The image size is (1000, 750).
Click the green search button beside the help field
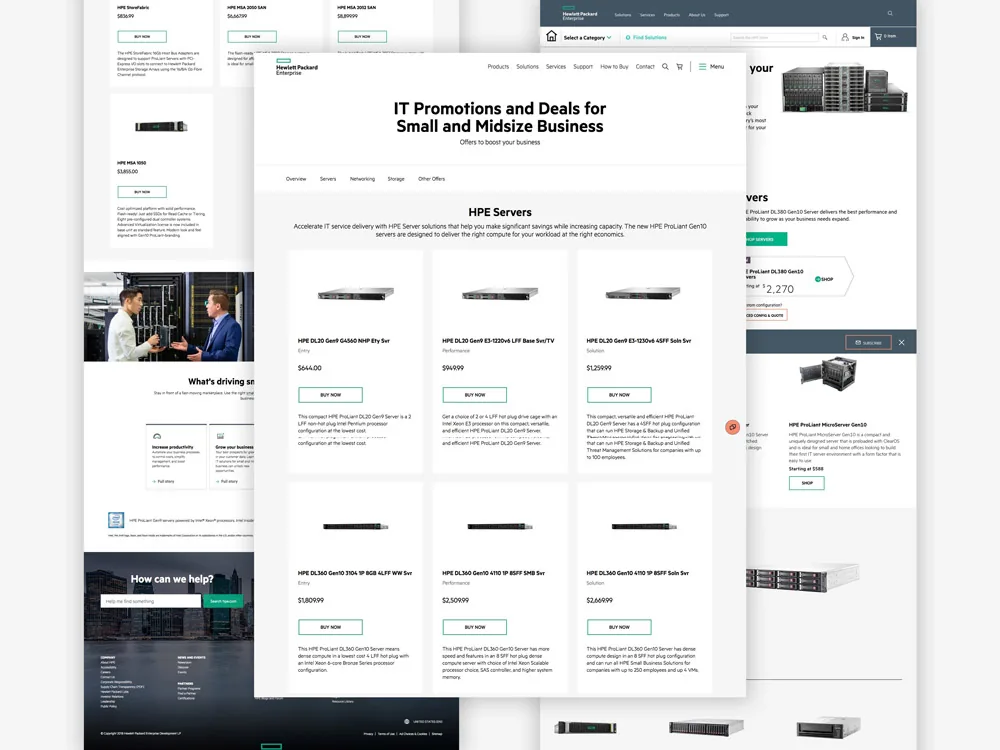pyautogui.click(x=223, y=601)
